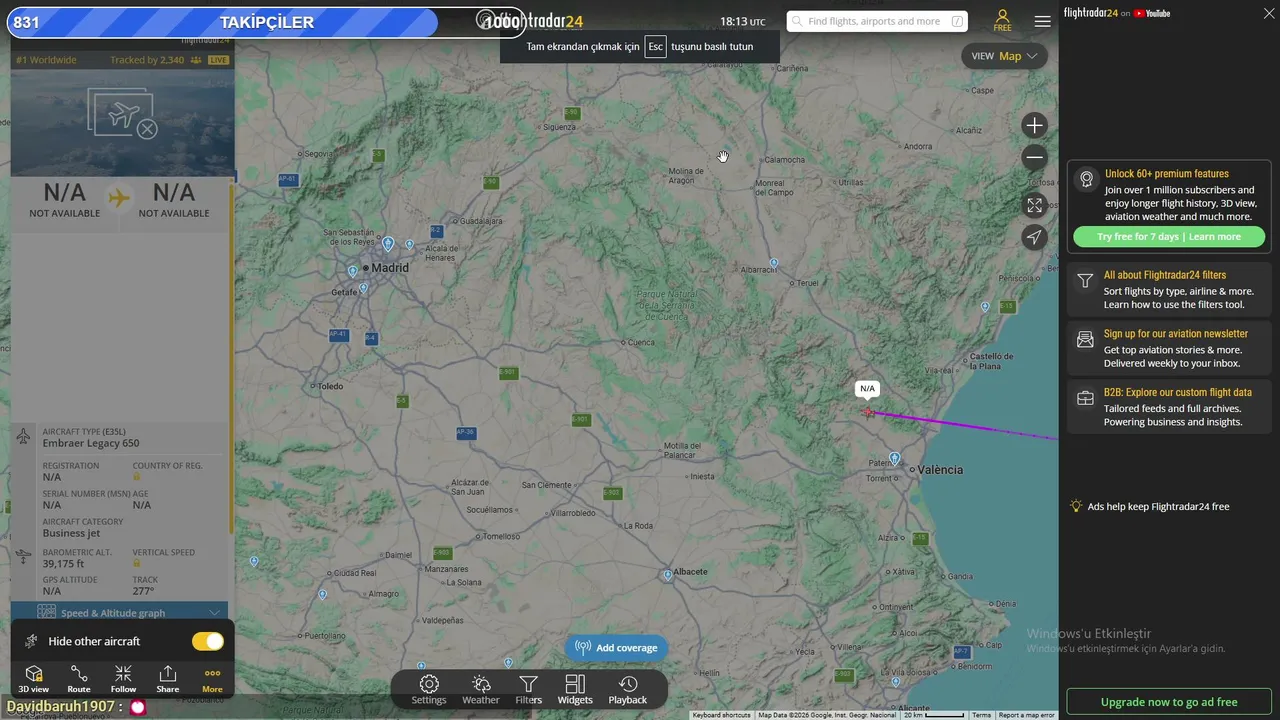1280x720 pixels.
Task: Follow the selected aircraft
Action: [123, 679]
